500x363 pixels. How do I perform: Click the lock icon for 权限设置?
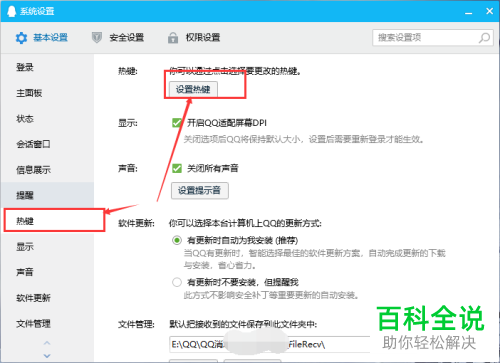pos(173,38)
